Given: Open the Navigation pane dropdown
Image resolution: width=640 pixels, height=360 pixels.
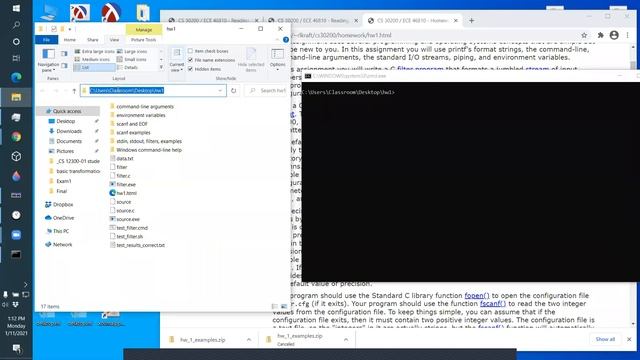Looking at the screenshot, I should tap(49, 60).
